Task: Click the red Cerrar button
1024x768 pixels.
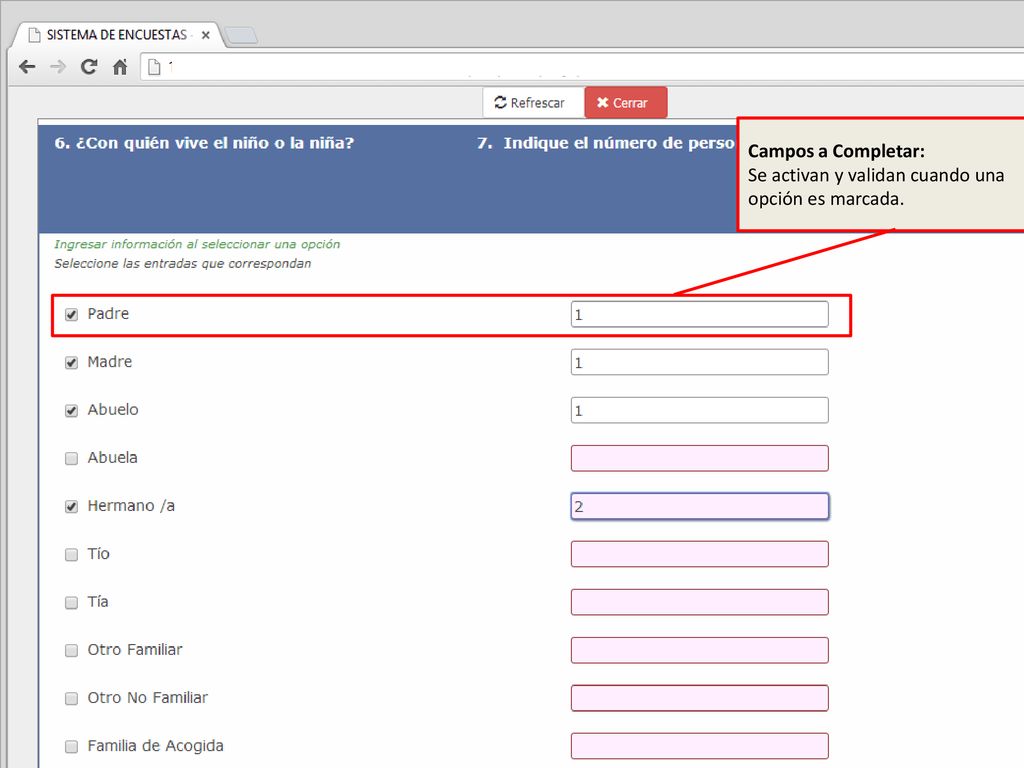Action: (626, 103)
